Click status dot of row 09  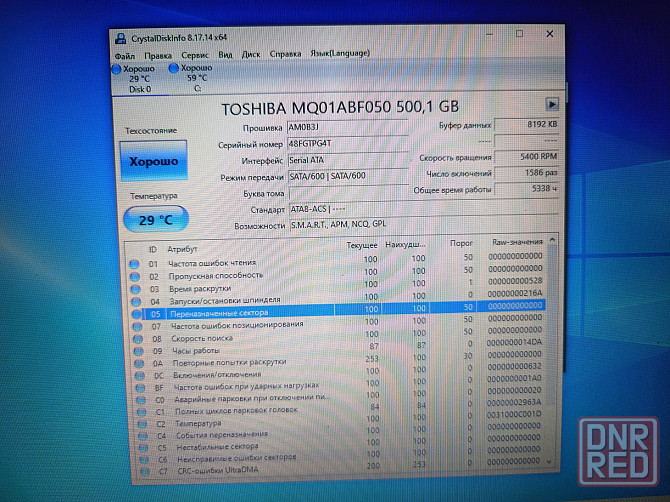click(138, 352)
